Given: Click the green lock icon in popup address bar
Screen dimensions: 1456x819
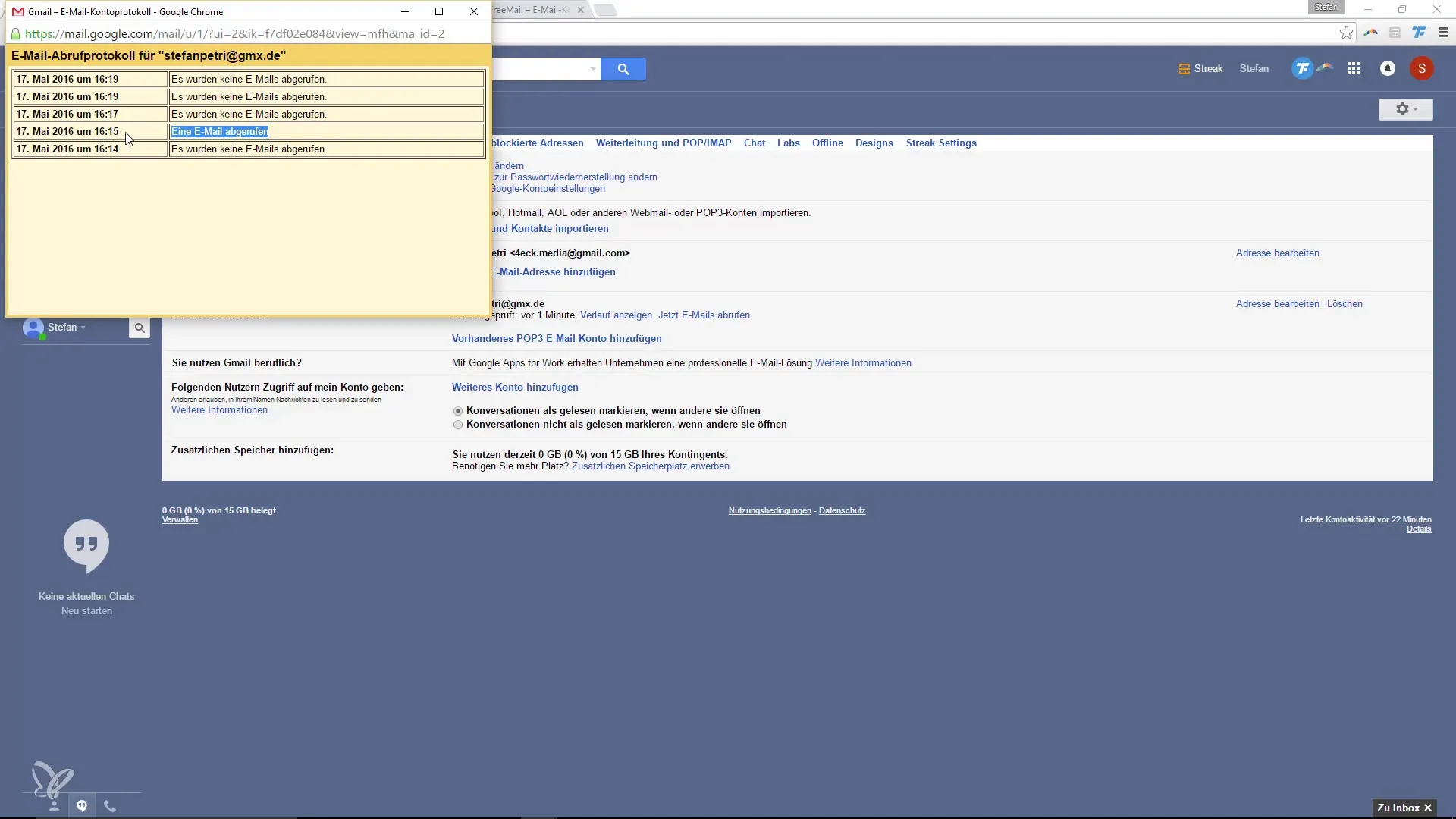Looking at the screenshot, I should (x=15, y=34).
